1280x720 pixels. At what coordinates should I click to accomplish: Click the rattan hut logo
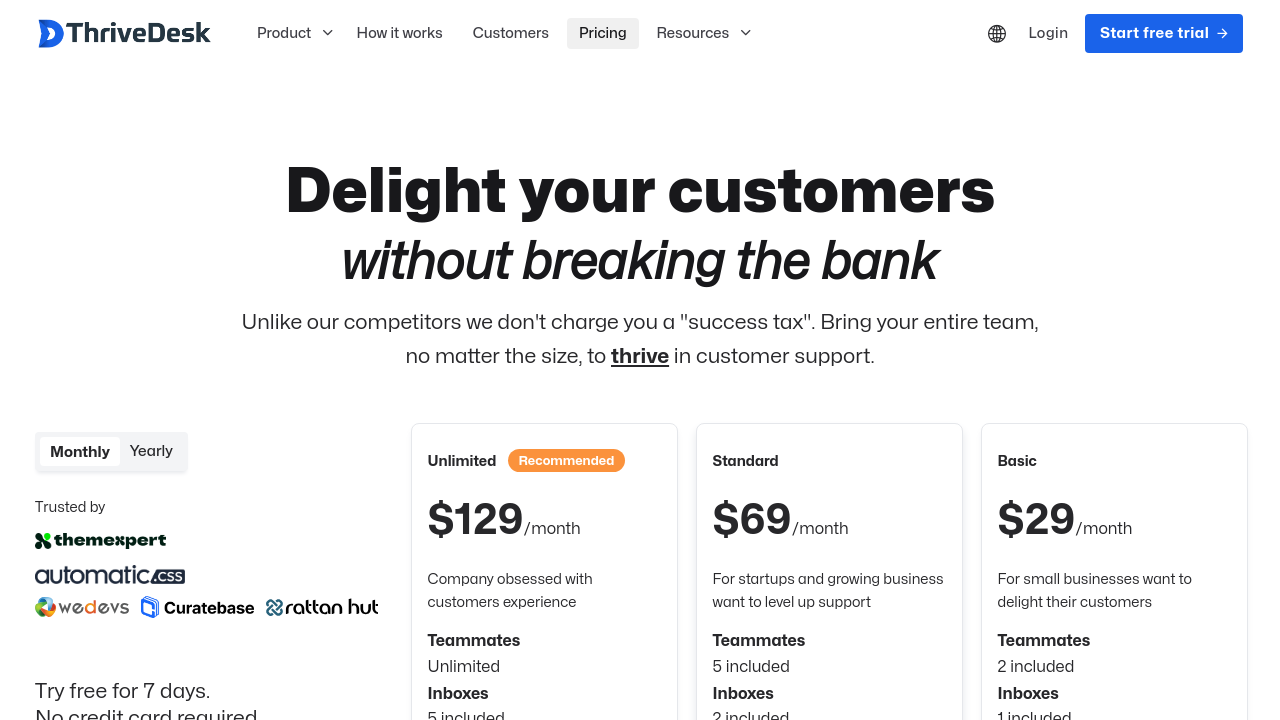click(x=322, y=607)
